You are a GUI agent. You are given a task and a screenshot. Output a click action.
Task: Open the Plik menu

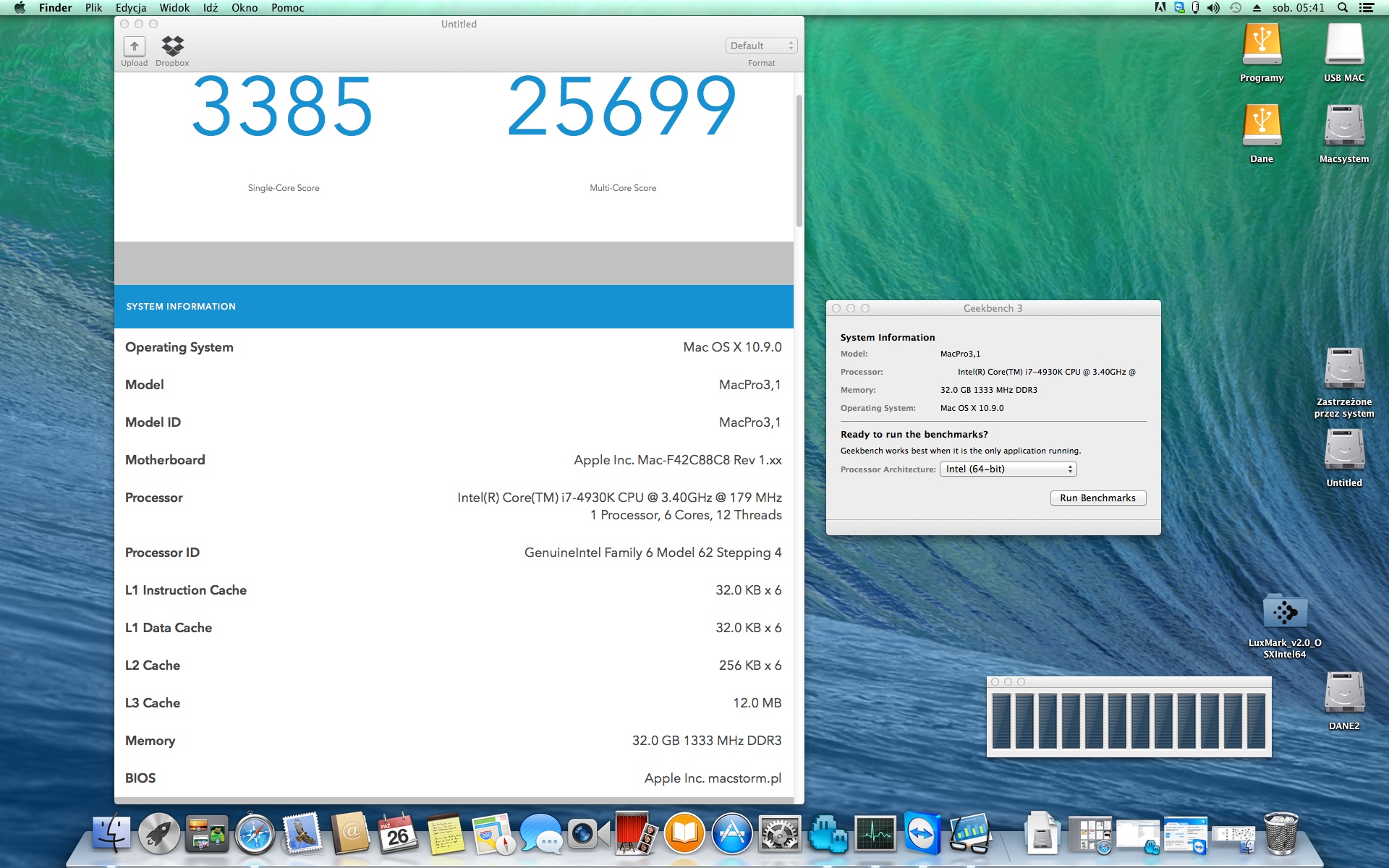(94, 8)
